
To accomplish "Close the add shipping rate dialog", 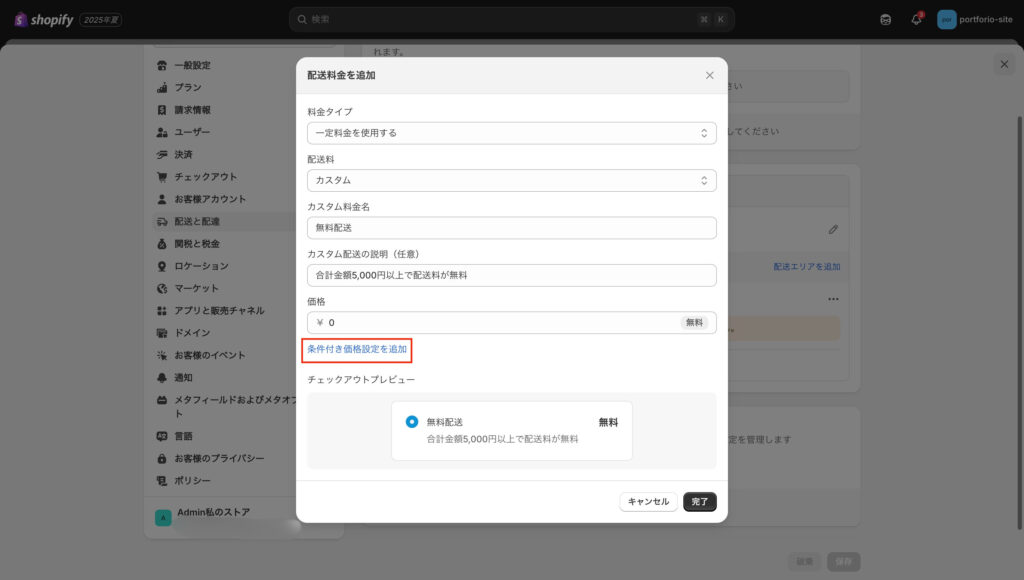I will tap(710, 75).
